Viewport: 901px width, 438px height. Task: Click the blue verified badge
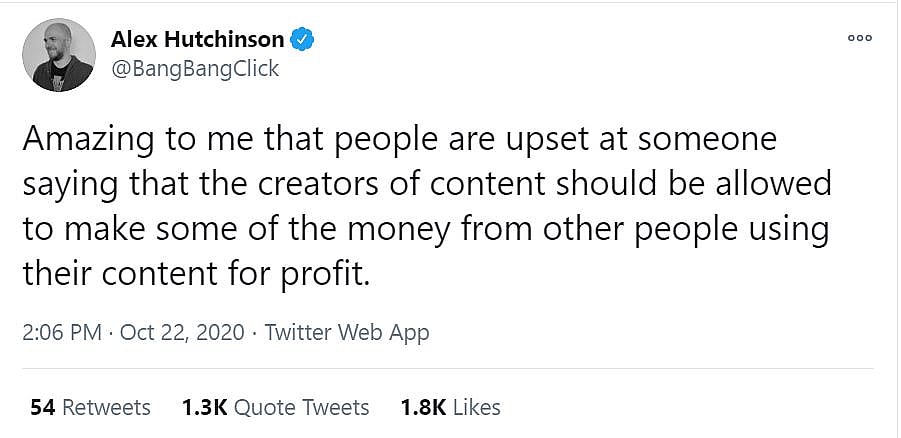tap(302, 41)
